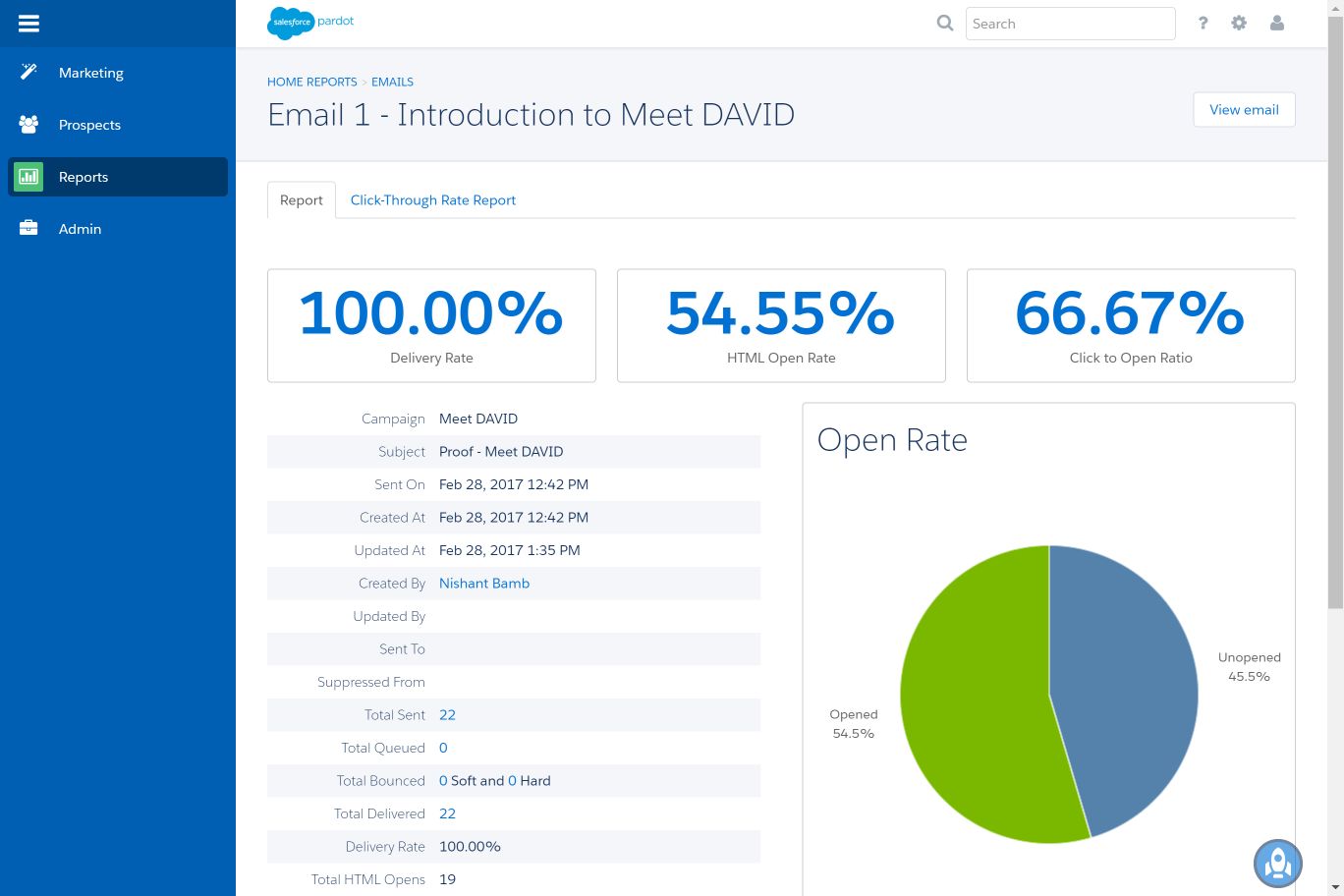
Task: Select the Reports menu item
Action: coord(118,177)
